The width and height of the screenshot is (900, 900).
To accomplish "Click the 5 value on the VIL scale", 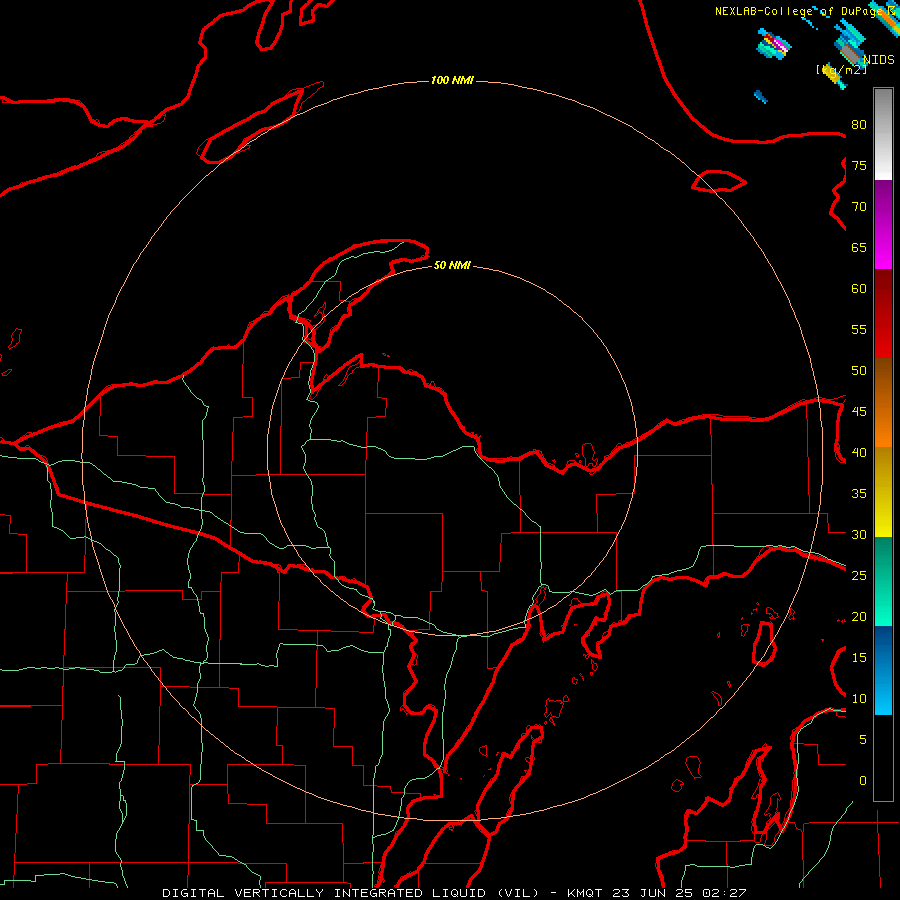I will [863, 740].
